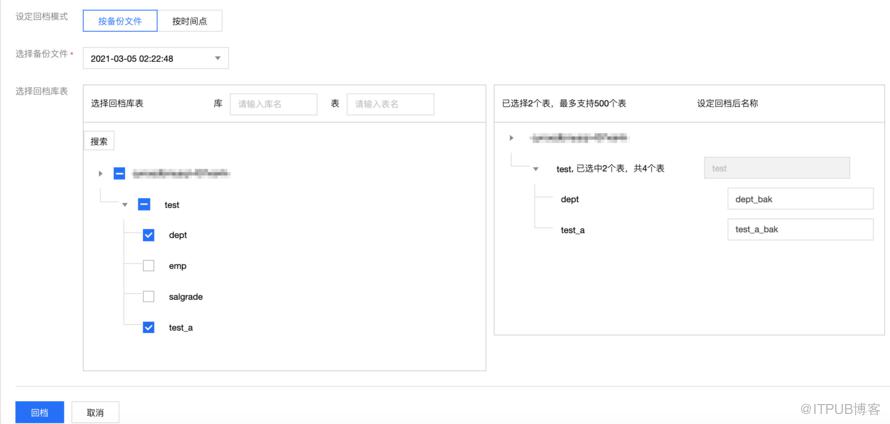
Task: Select the salgrade label in left tree
Action: pos(186,296)
